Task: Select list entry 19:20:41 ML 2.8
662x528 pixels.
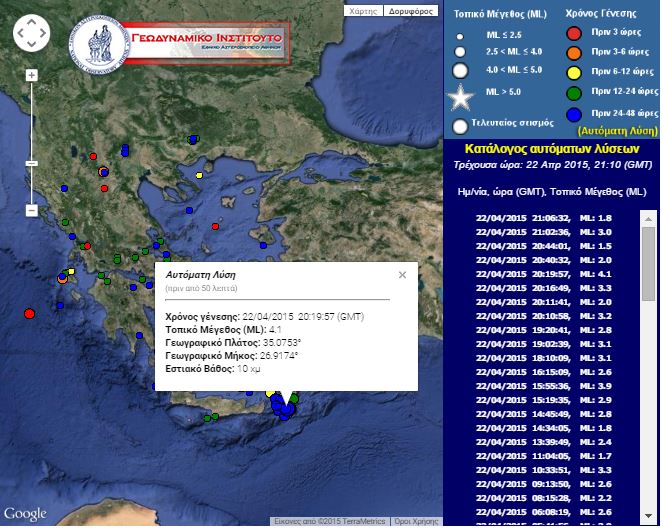Action: point(543,330)
